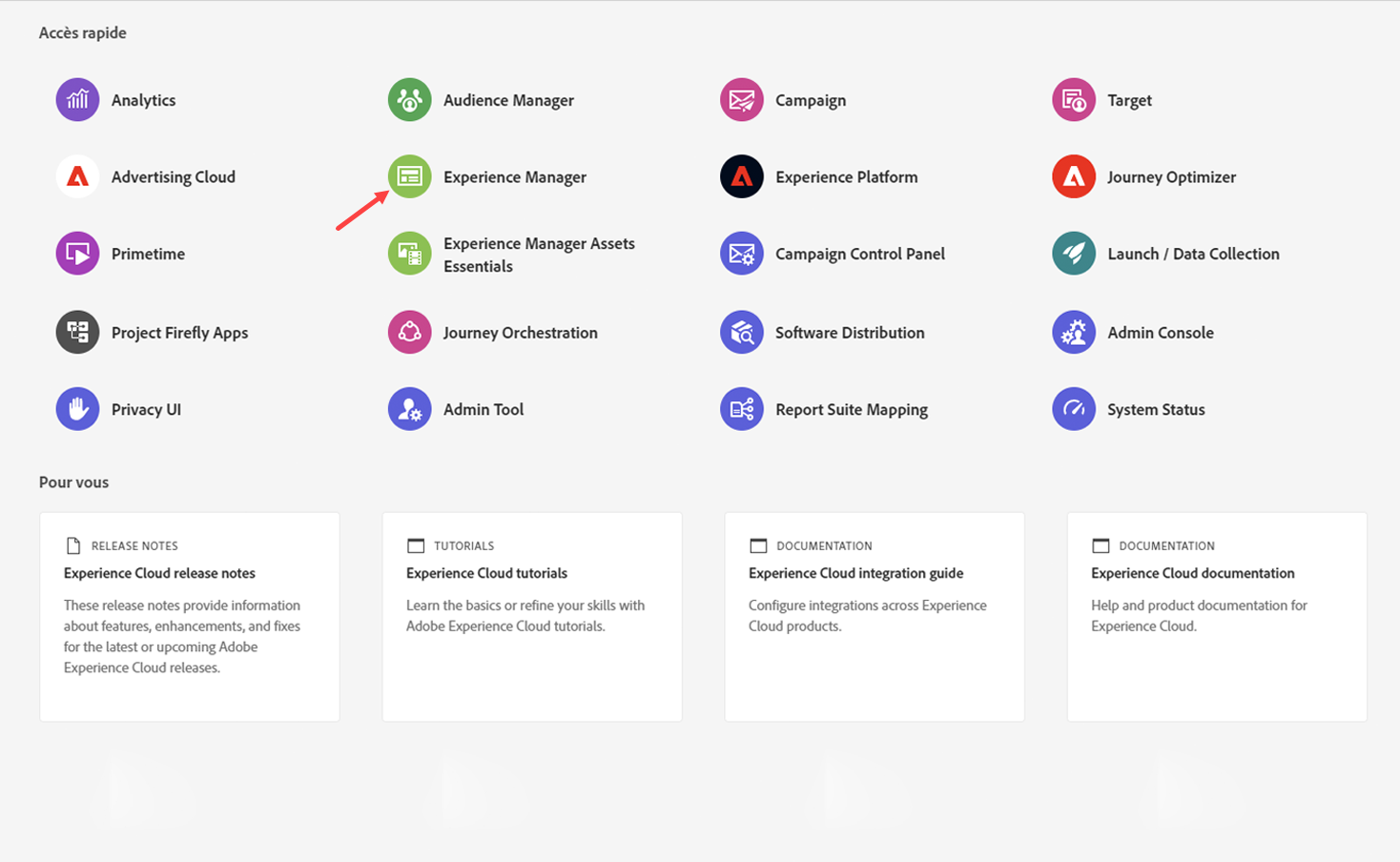Click the Admin Console icon
The image size is (1400, 862).
(x=1073, y=332)
